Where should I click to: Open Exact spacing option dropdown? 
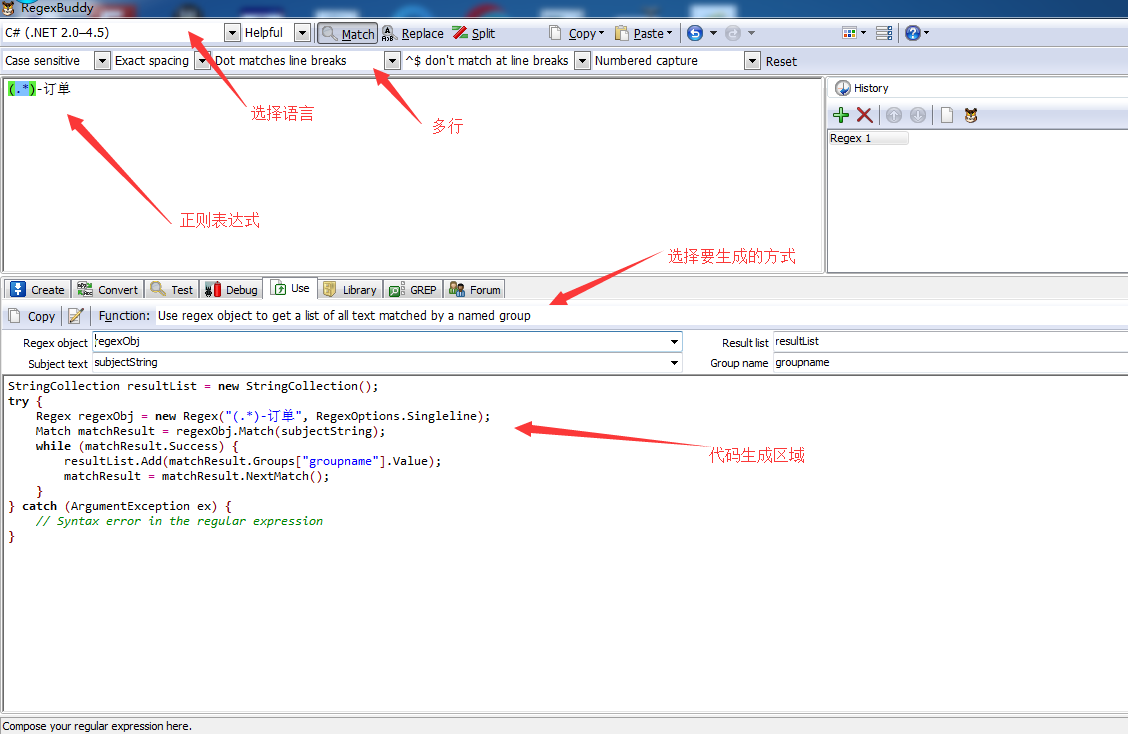tap(202, 60)
